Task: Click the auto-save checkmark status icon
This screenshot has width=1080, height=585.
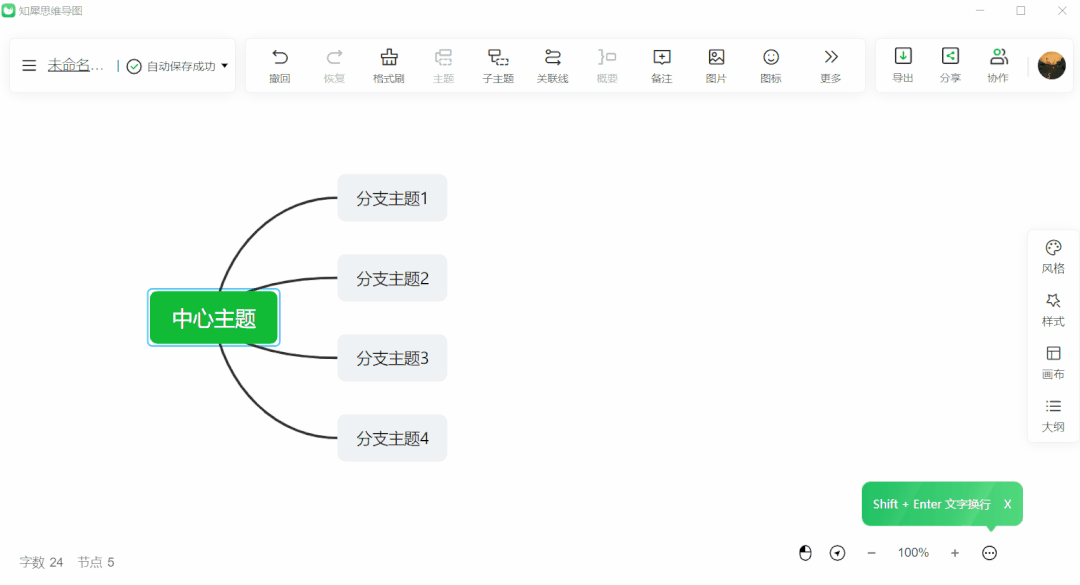Action: (x=134, y=66)
